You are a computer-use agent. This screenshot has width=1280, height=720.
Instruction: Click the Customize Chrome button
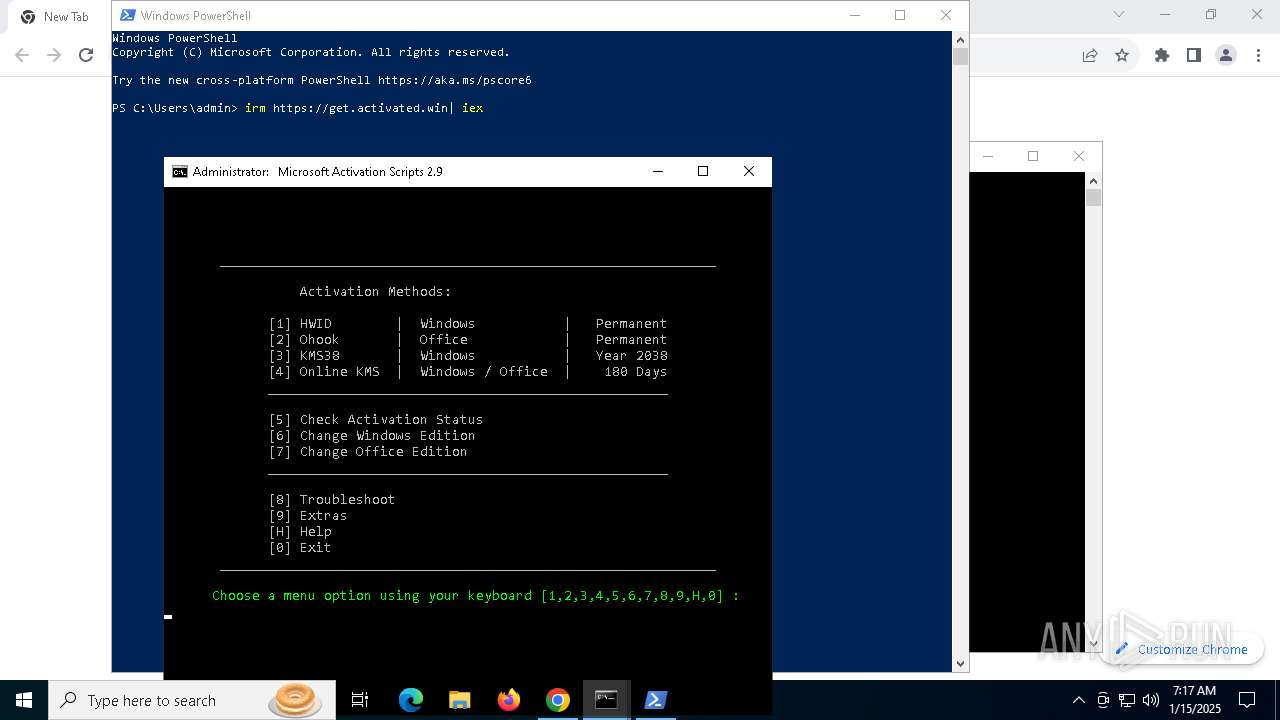point(1182,649)
